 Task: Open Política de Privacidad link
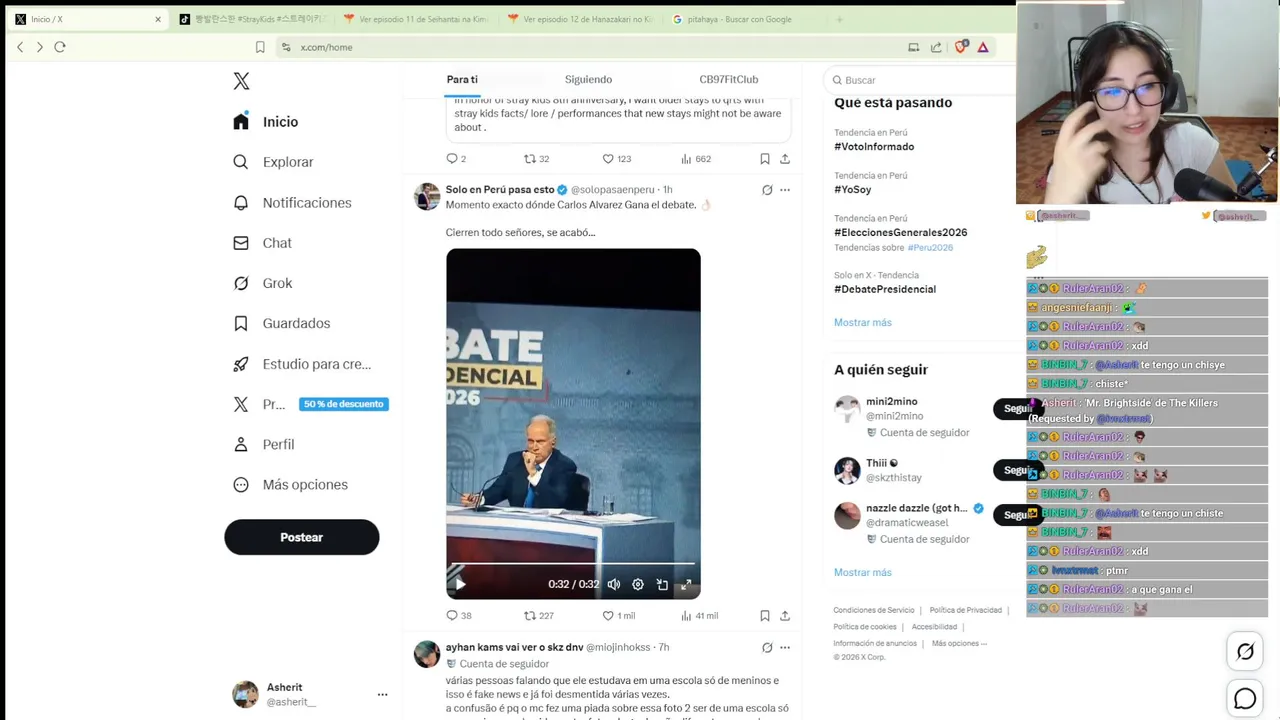(x=966, y=610)
